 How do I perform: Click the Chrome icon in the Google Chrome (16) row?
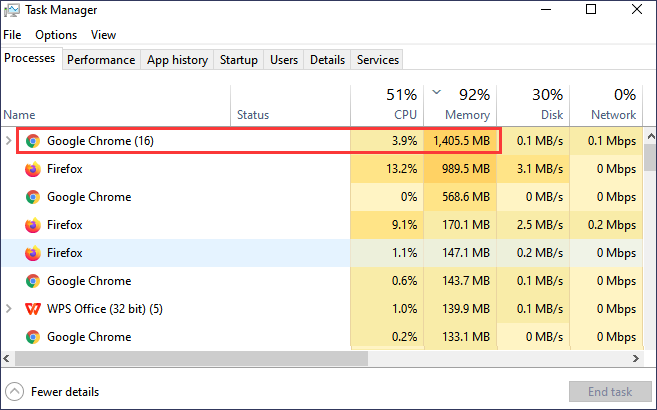click(32, 141)
